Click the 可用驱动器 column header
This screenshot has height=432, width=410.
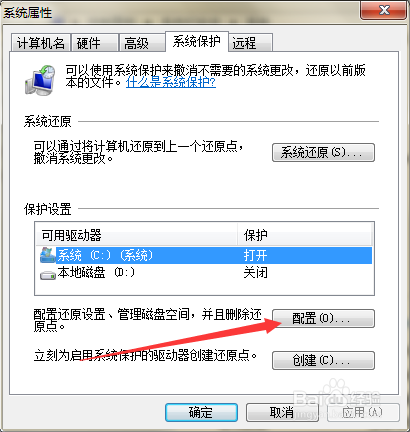click(136, 235)
